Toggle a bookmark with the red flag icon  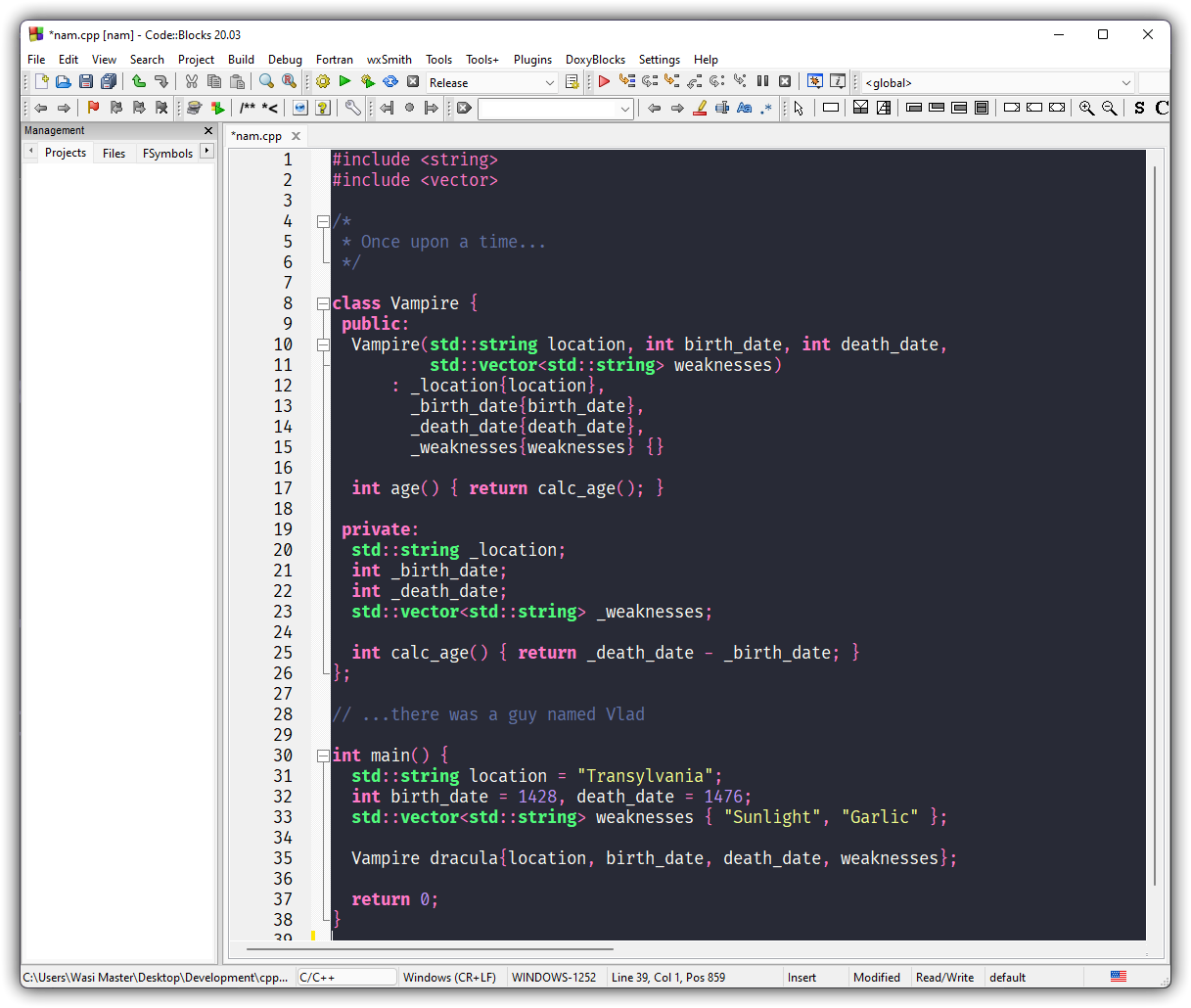click(x=91, y=108)
